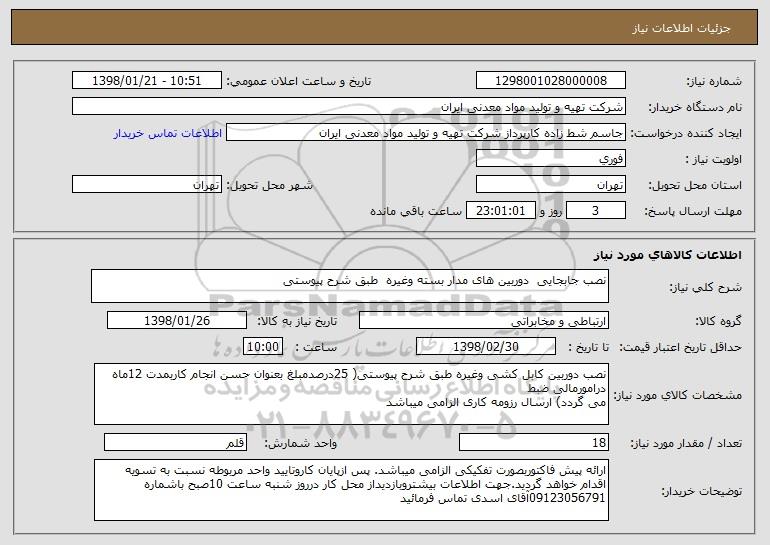The image size is (770, 545).
Task: Click the شهر محل تحویل field
Action: coord(147,185)
